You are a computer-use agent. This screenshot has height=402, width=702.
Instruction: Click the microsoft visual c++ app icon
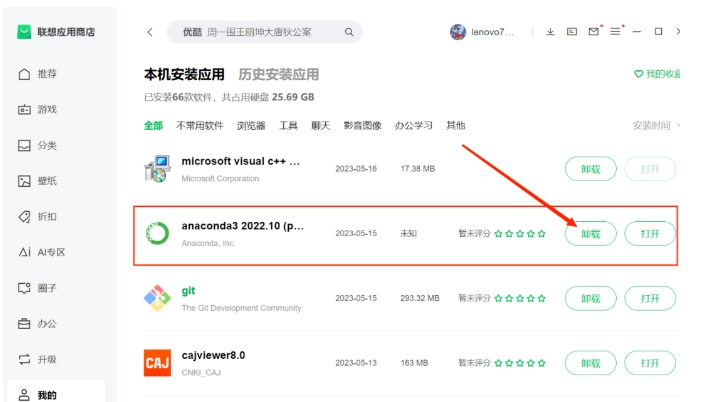coord(157,169)
